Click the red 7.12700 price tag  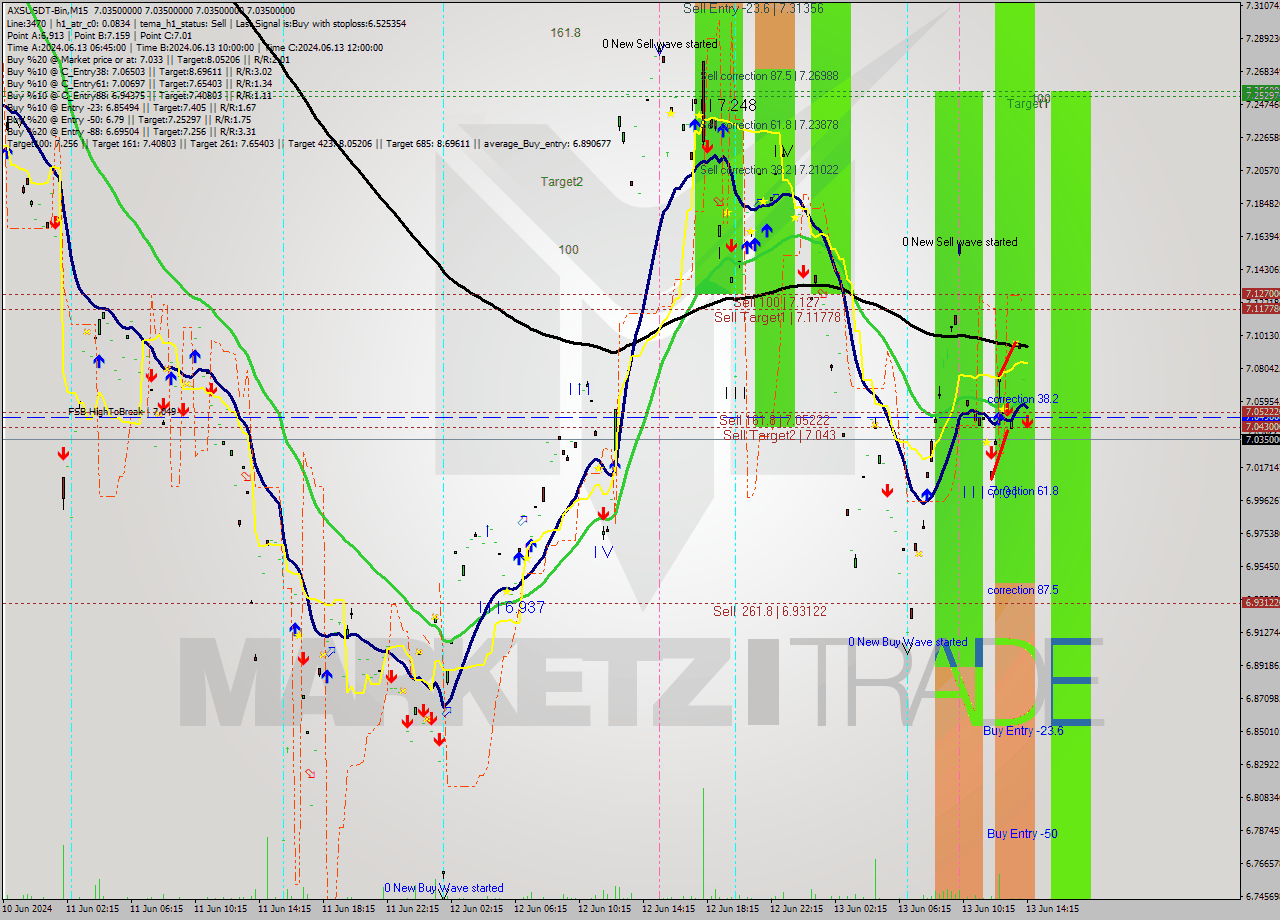[1260, 294]
